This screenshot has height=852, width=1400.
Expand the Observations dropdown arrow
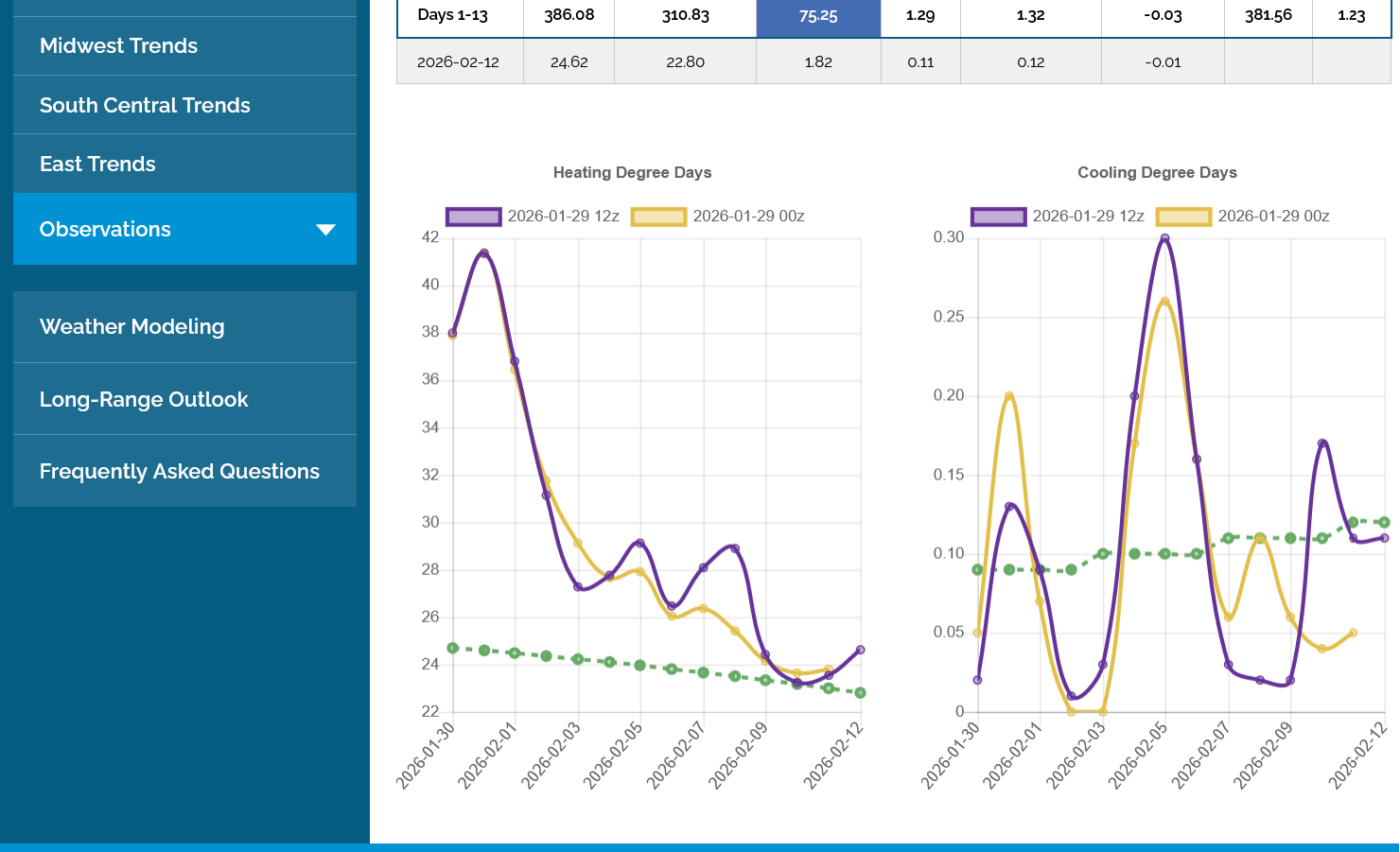325,230
